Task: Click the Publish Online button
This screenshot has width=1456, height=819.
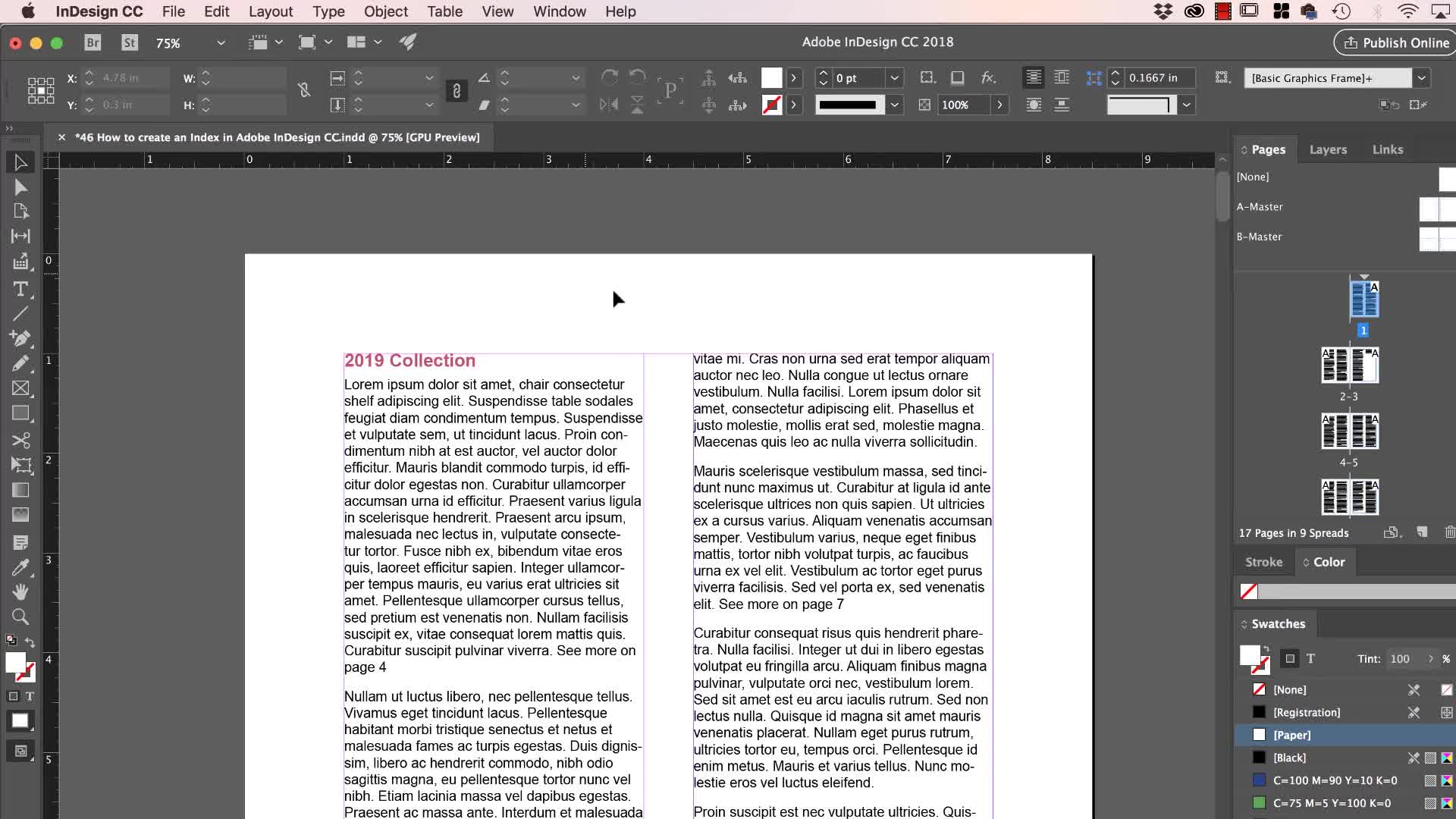Action: point(1397,42)
